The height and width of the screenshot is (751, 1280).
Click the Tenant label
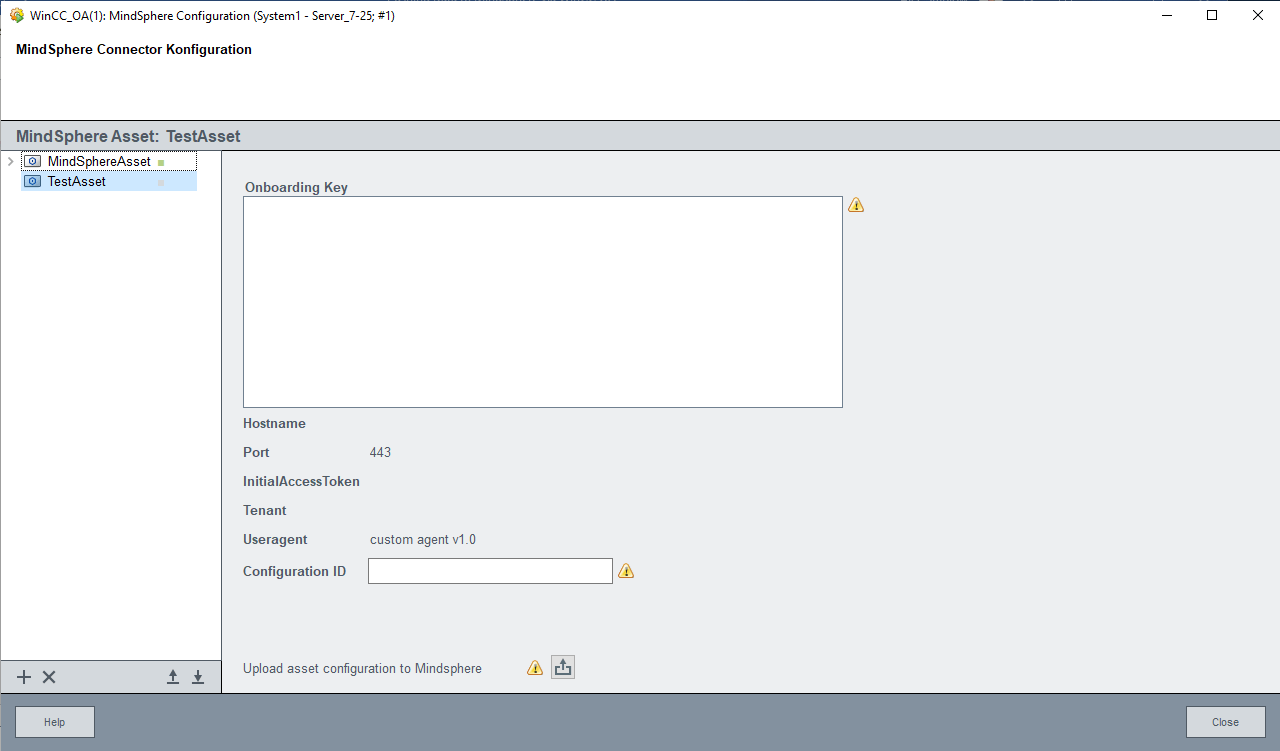point(265,510)
